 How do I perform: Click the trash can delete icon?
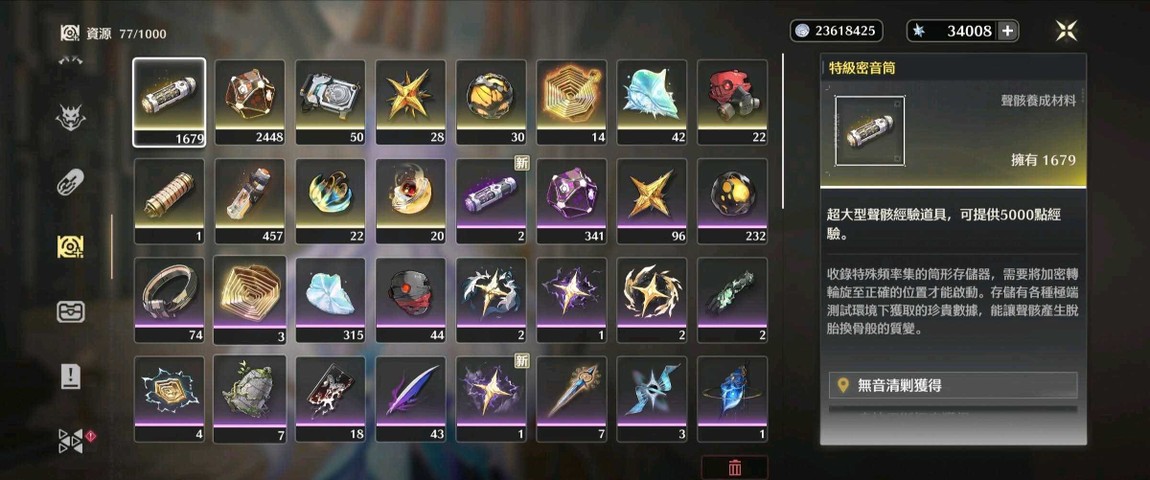(735, 468)
